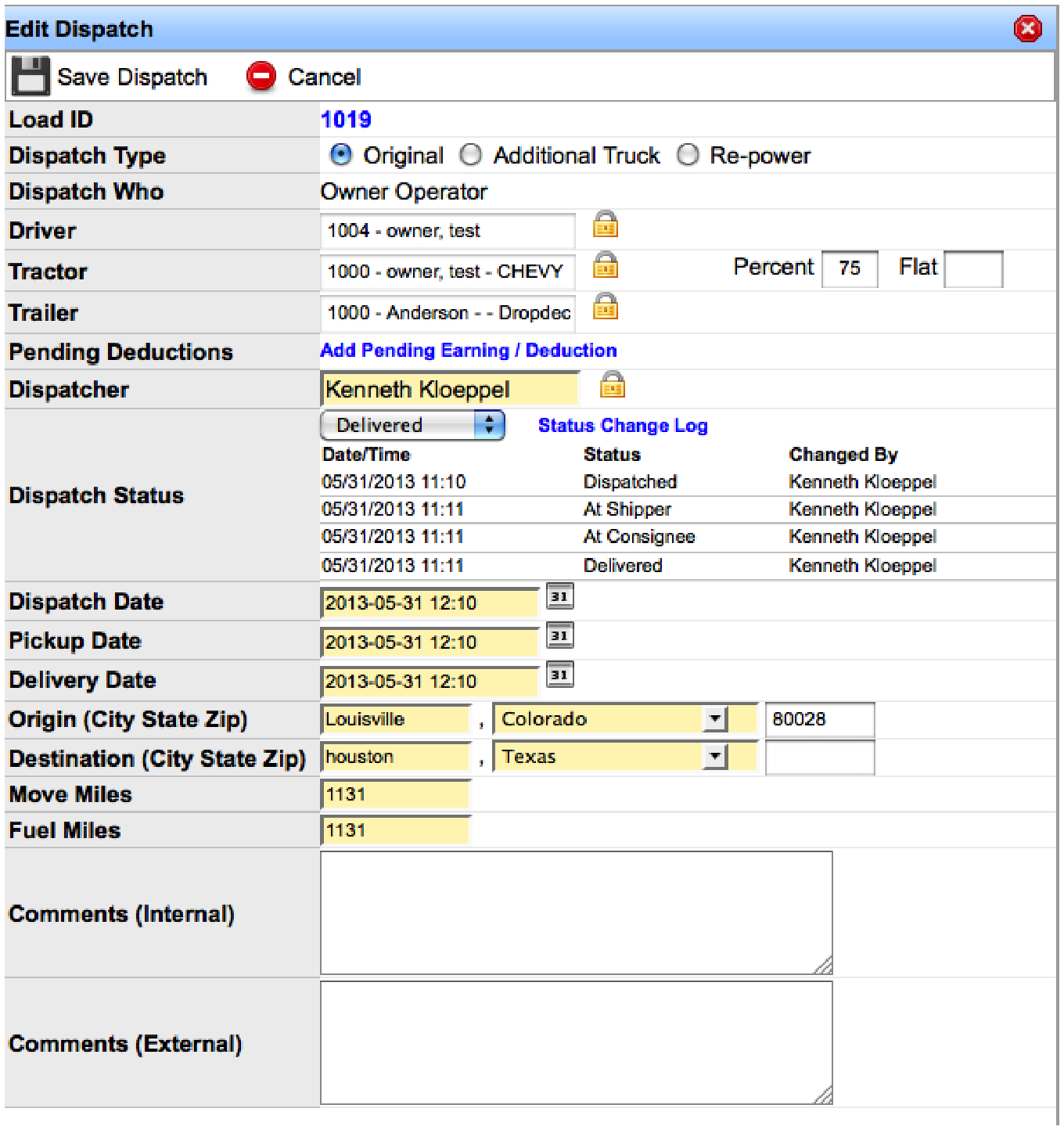Click the empty Flat rate field
1064x1130 pixels.
coord(973,268)
